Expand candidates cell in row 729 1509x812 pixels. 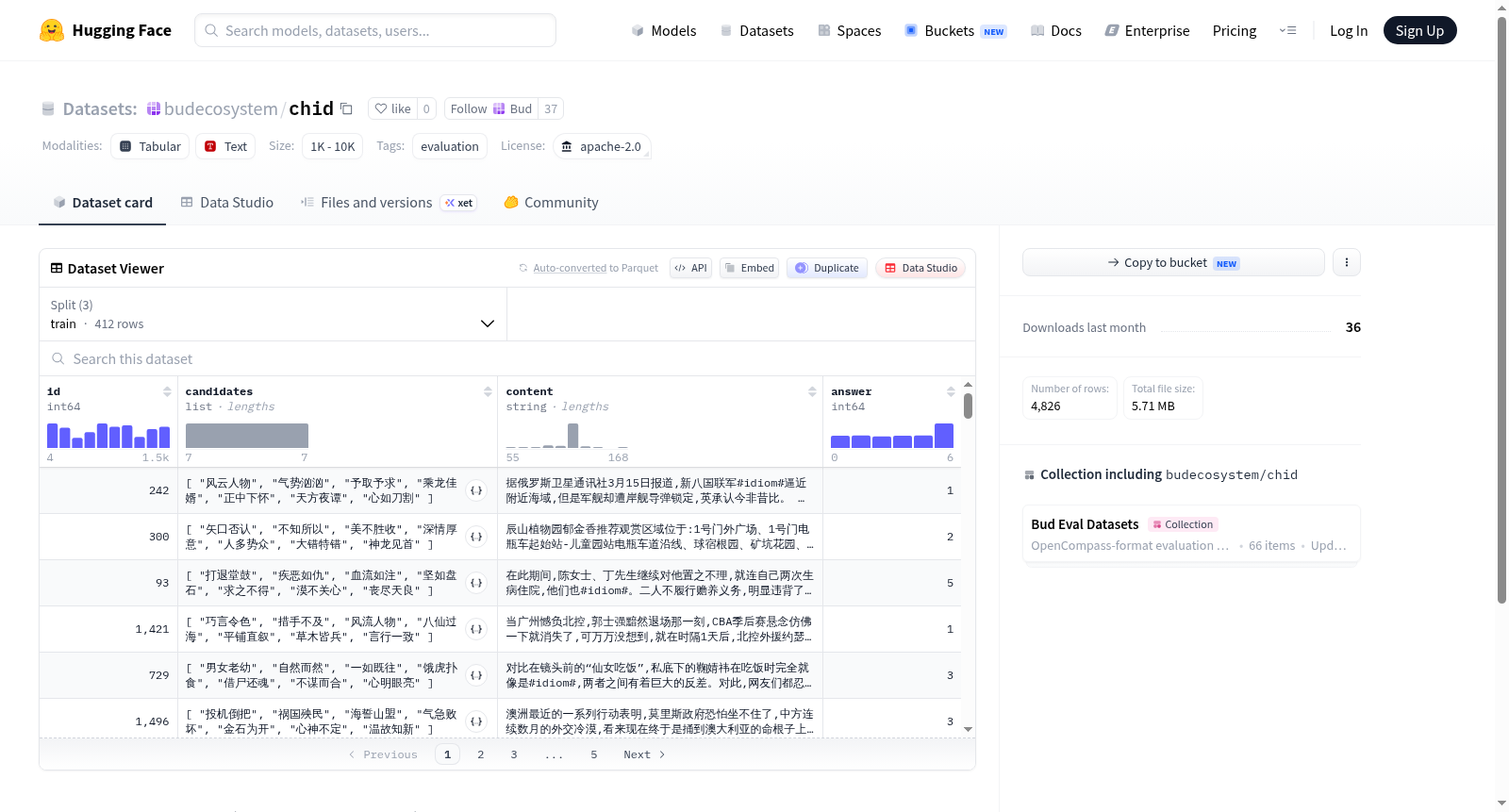click(476, 675)
